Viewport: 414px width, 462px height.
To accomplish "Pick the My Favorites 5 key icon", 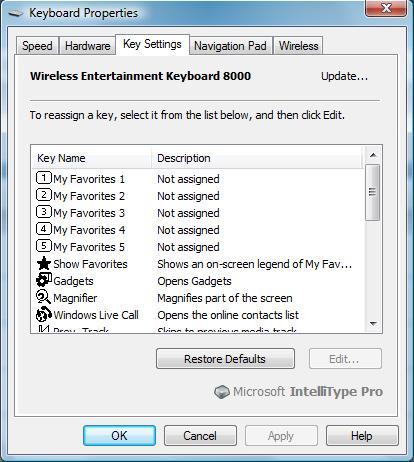I will [44, 246].
